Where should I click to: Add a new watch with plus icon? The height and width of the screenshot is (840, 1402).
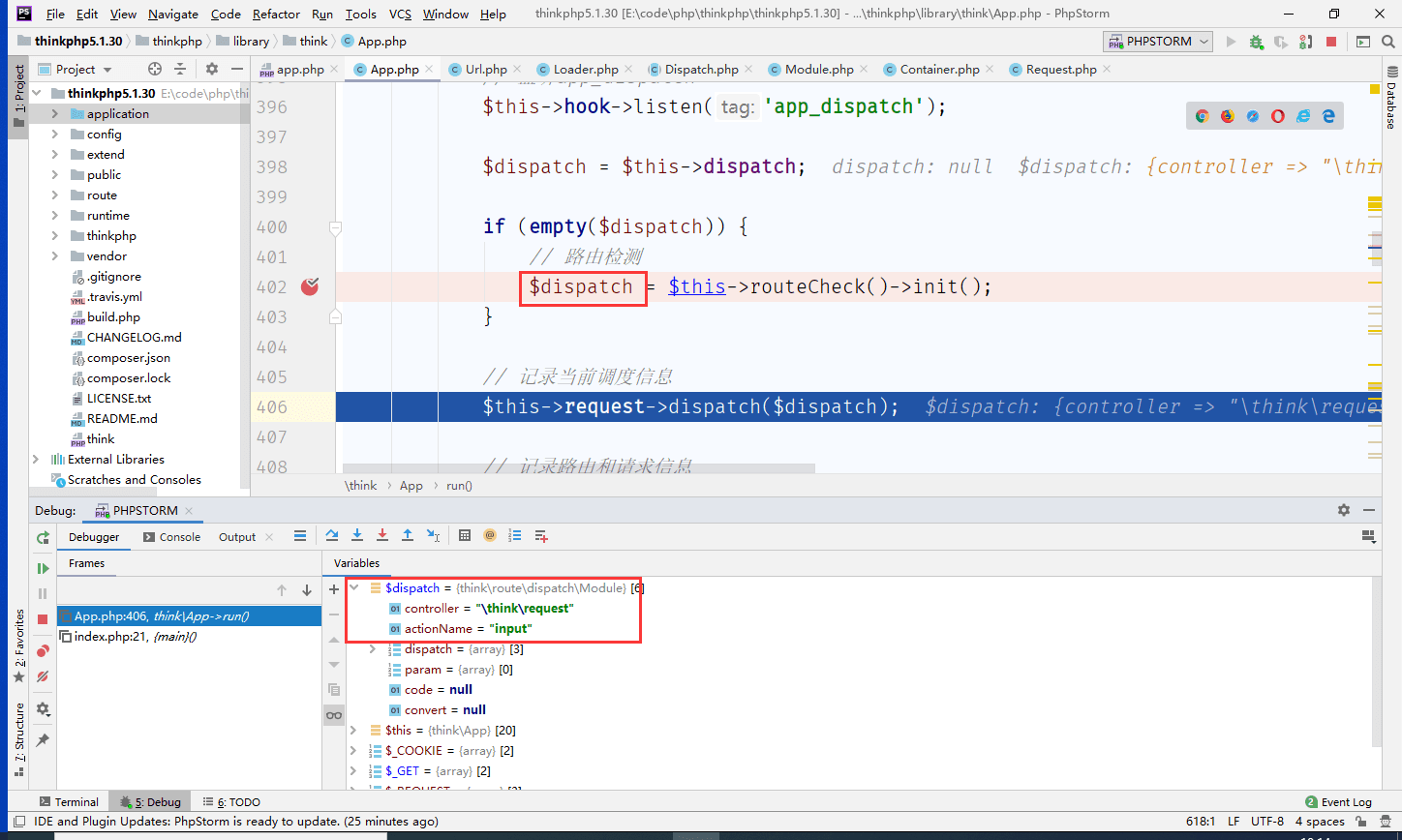(334, 589)
